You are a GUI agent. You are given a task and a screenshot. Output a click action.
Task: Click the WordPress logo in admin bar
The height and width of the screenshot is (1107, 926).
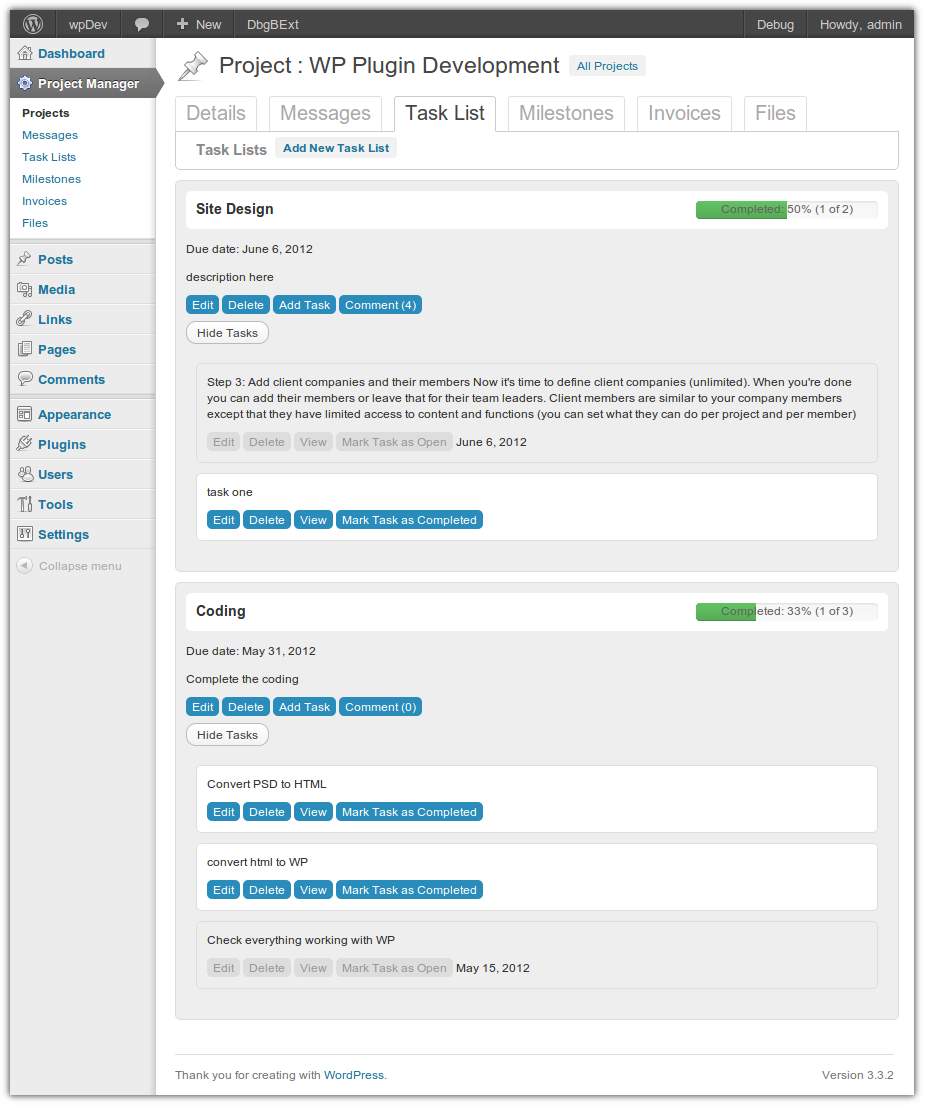coord(33,24)
